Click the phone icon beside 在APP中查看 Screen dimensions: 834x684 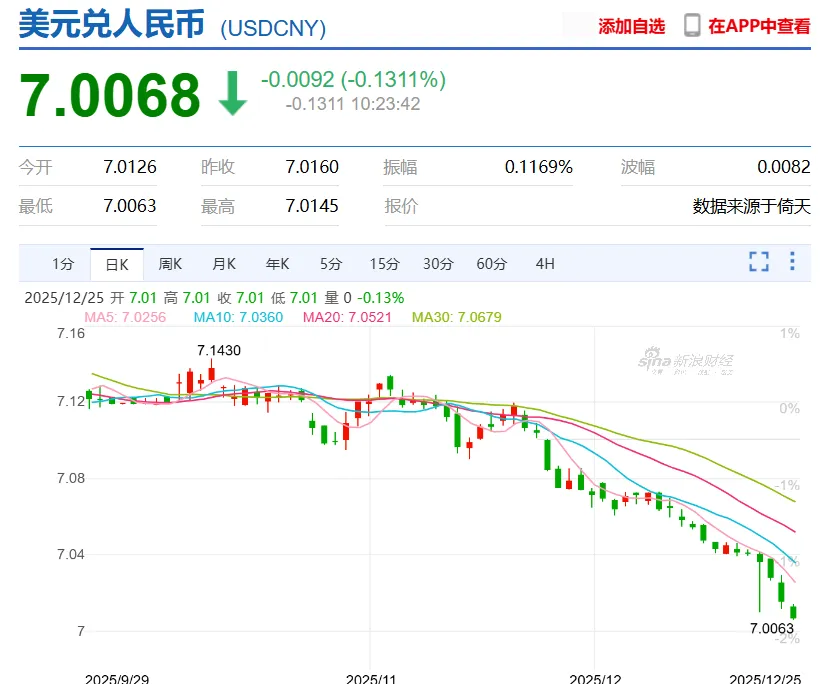691,26
